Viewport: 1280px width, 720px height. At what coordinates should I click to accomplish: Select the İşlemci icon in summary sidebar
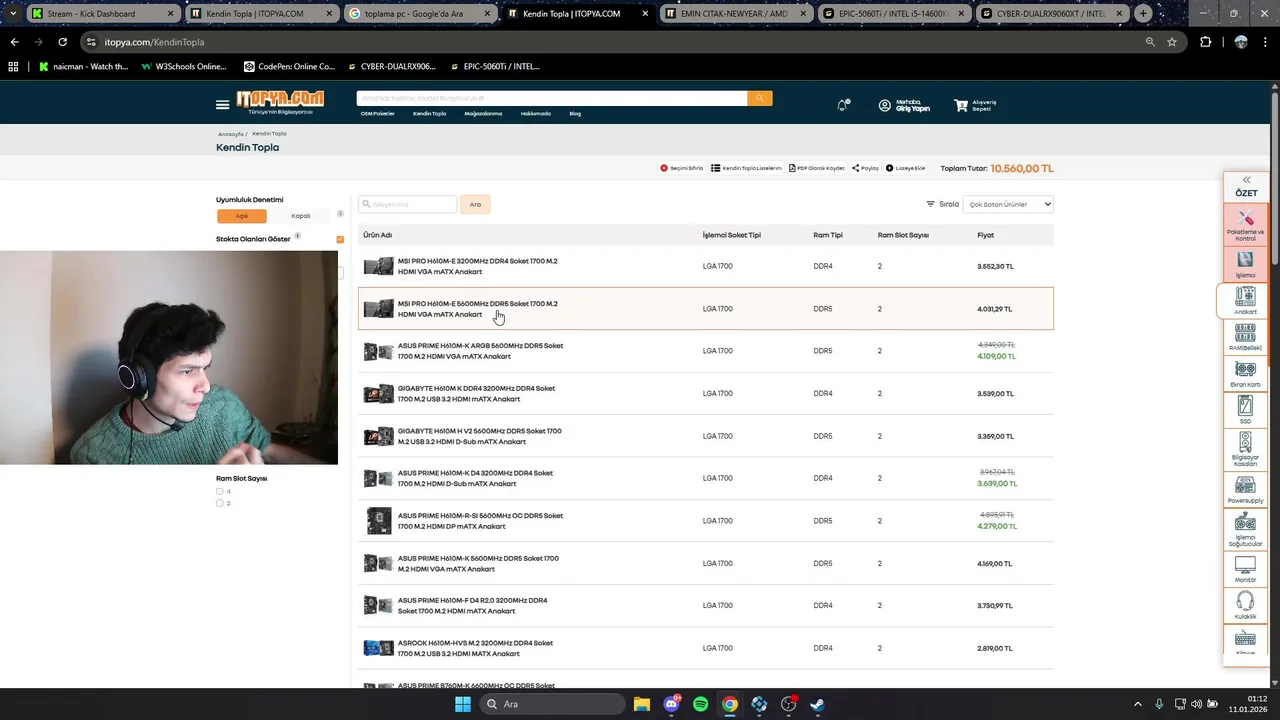click(1245, 264)
